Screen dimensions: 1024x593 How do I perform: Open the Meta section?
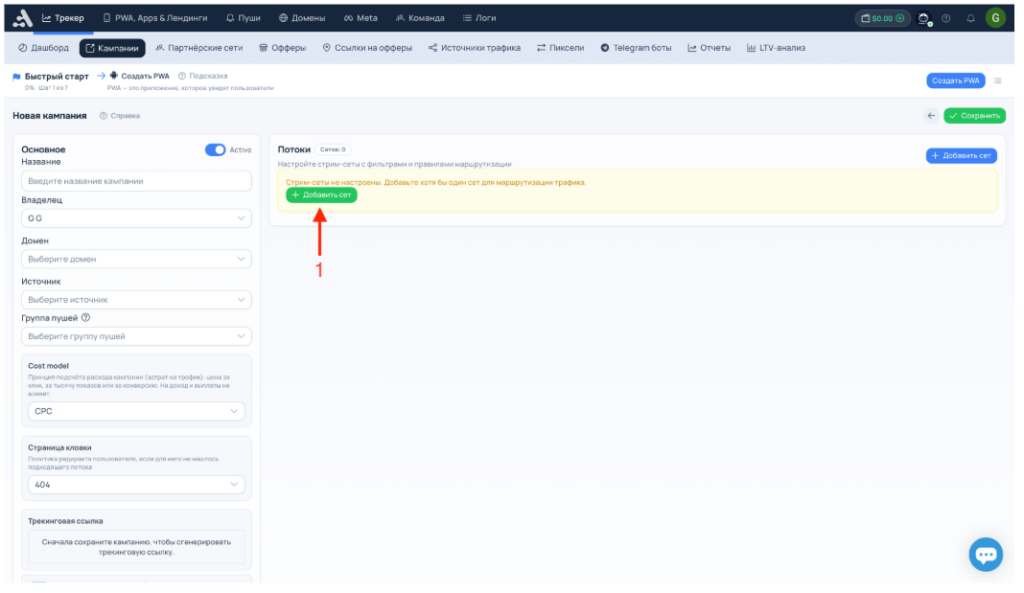(x=360, y=18)
